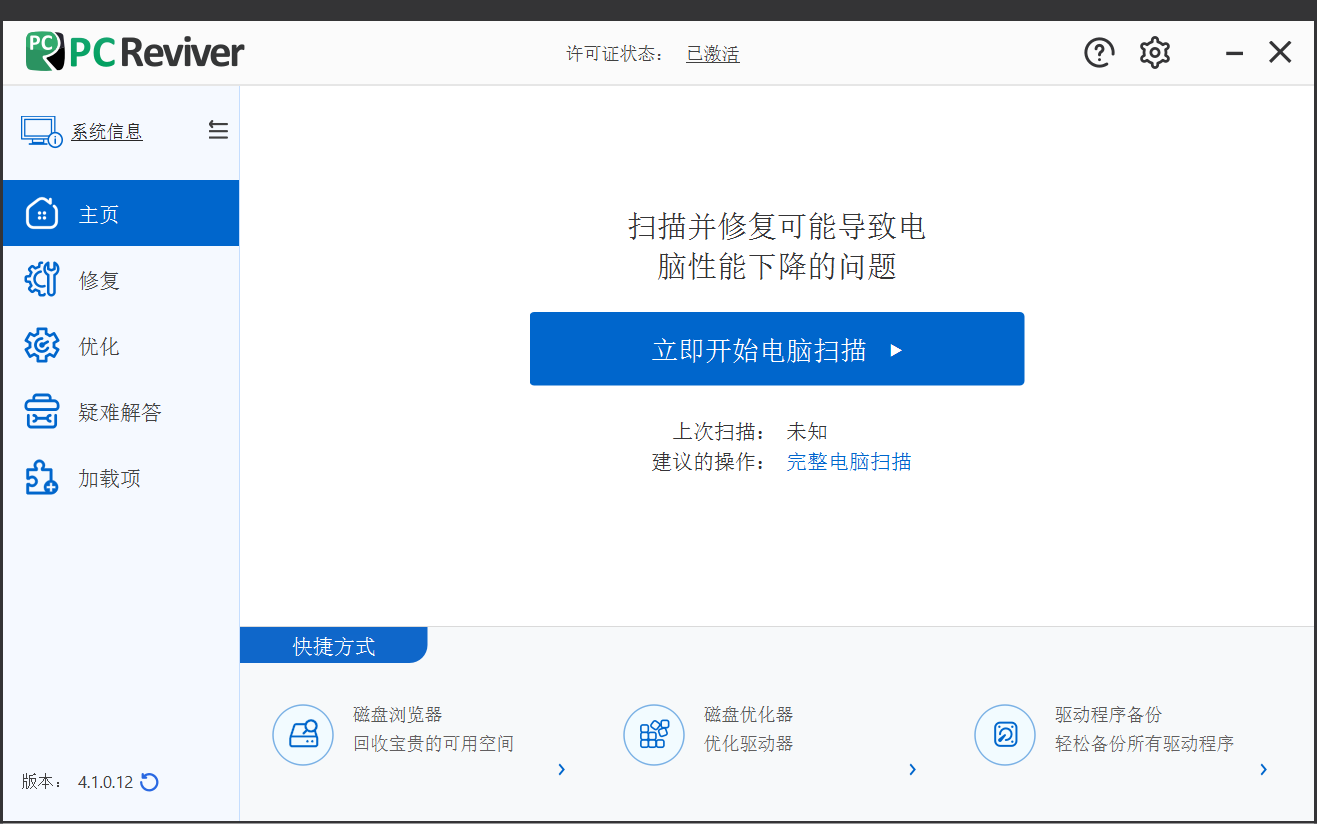
Task: Go to the 主页 menu item
Action: coord(121,213)
